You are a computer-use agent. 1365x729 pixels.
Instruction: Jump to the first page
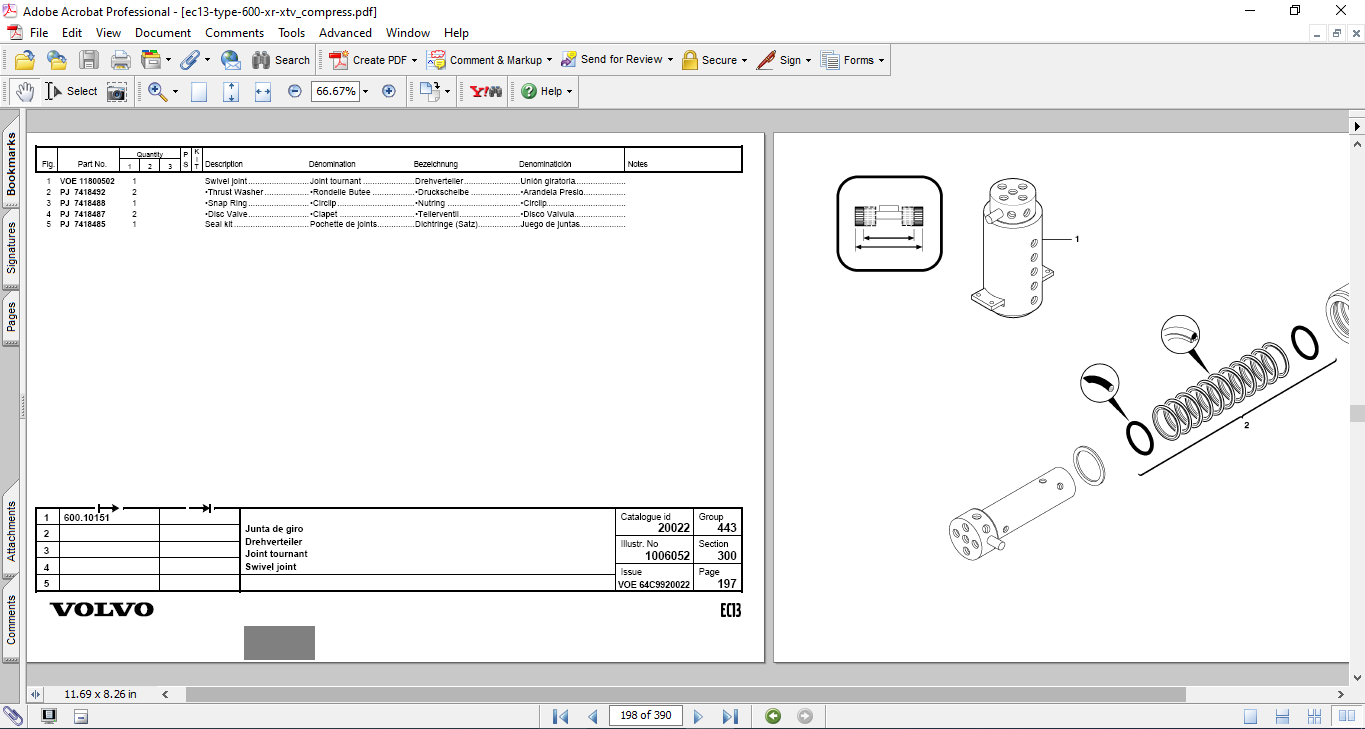(561, 716)
